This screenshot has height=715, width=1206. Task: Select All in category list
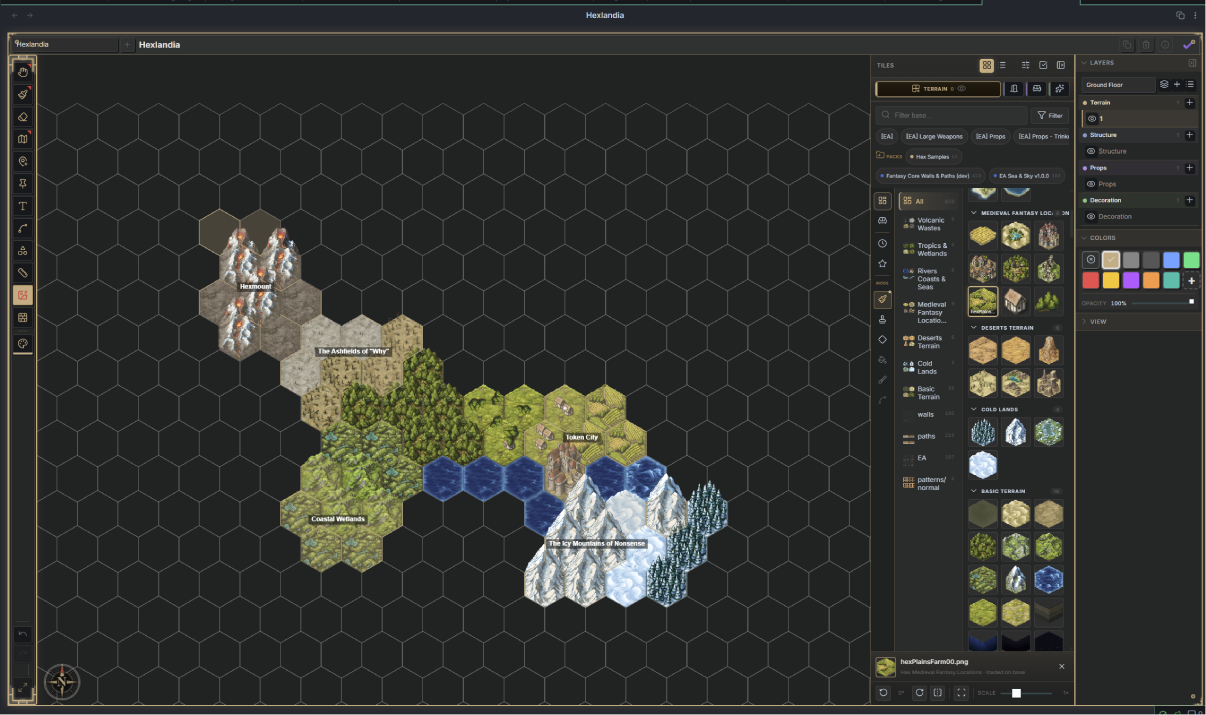929,201
